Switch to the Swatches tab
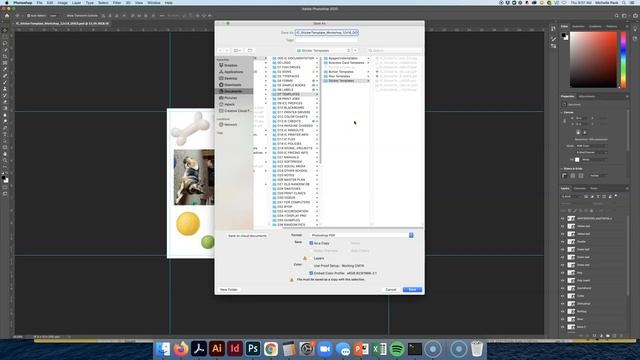Screen dimensions: 640x360 point(578,26)
